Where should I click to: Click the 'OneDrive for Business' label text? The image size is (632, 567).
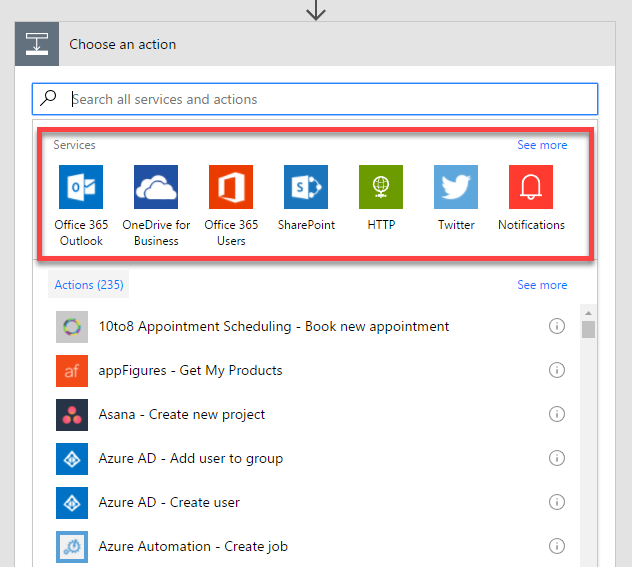156,233
